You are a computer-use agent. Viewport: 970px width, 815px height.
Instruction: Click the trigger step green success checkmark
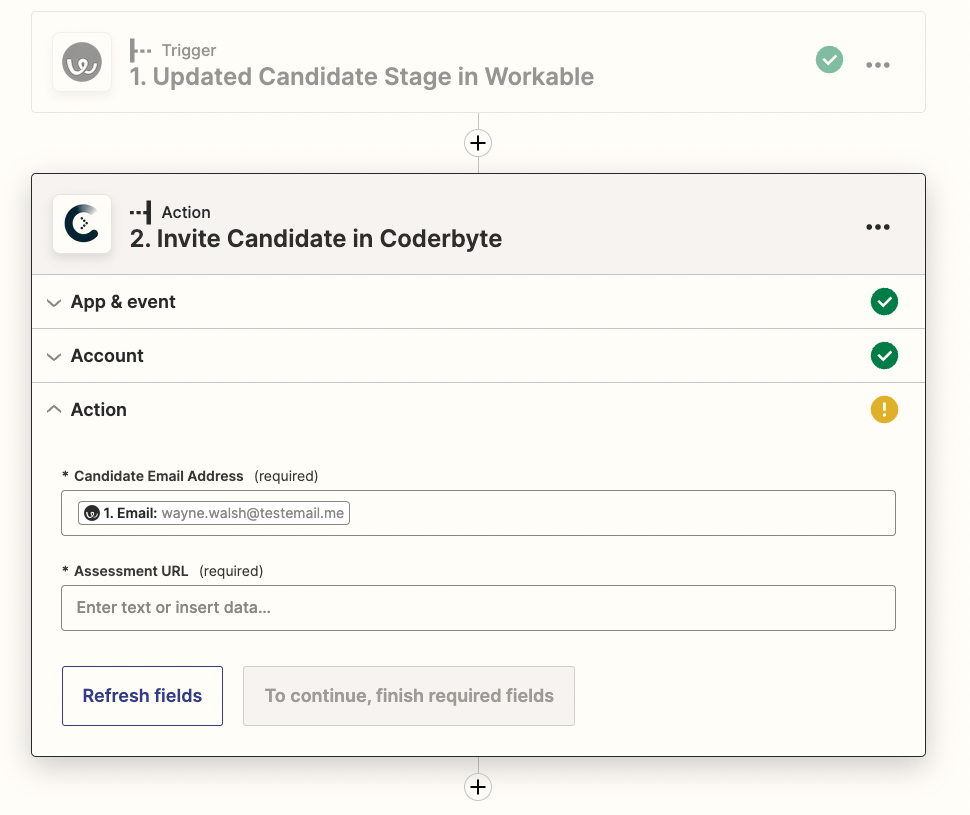(829, 60)
